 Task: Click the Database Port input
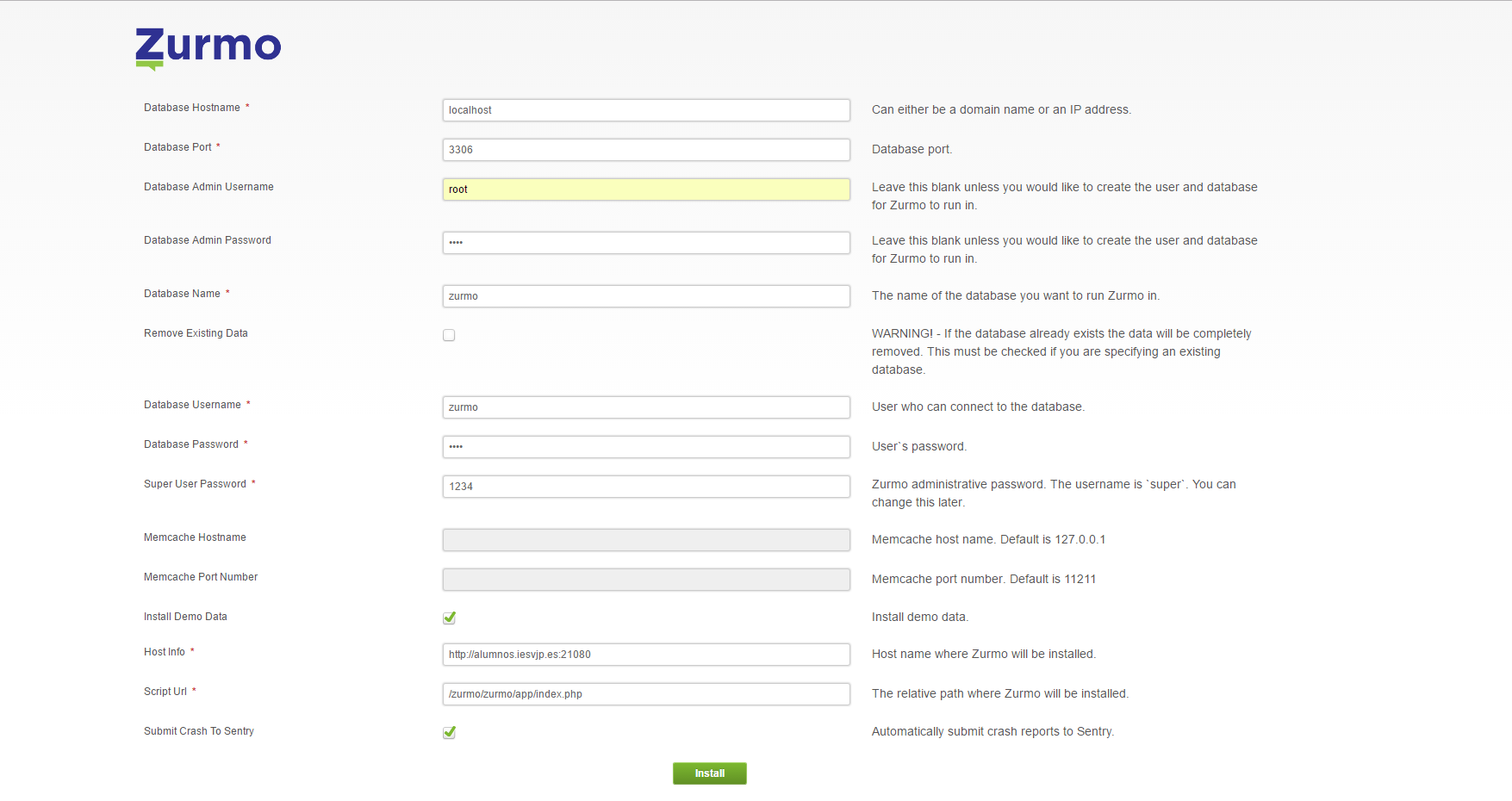click(645, 150)
